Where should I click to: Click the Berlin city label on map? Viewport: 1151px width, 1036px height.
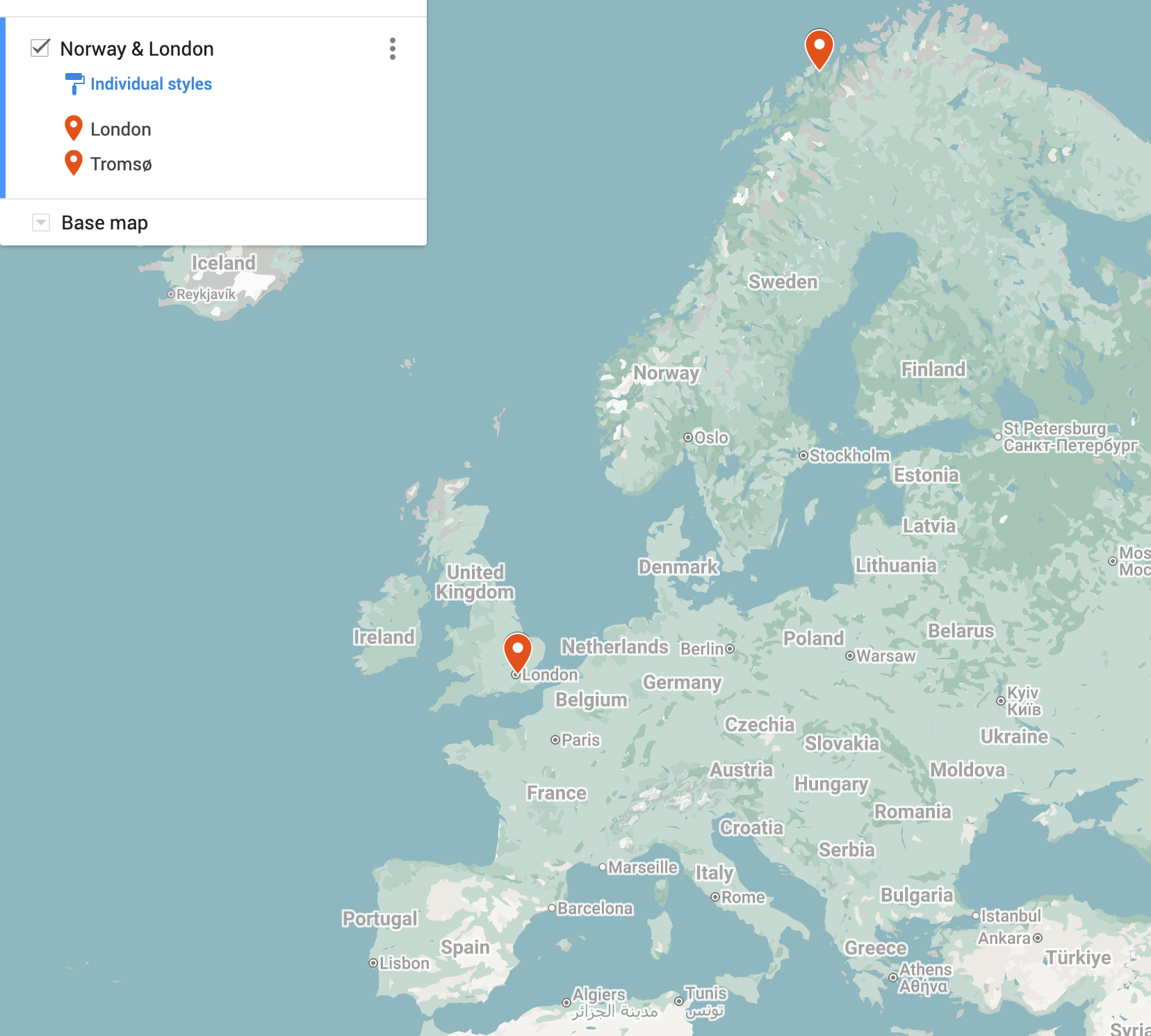point(702,649)
